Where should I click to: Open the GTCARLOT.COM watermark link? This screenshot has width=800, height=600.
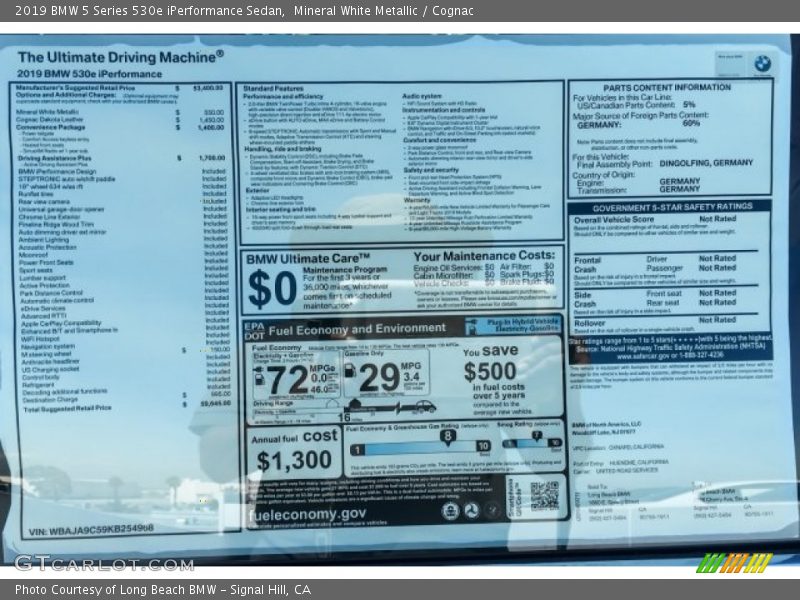pyautogui.click(x=103, y=563)
